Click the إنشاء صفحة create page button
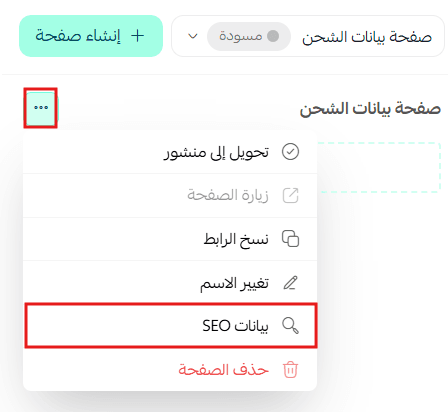448x412 pixels. (x=91, y=36)
